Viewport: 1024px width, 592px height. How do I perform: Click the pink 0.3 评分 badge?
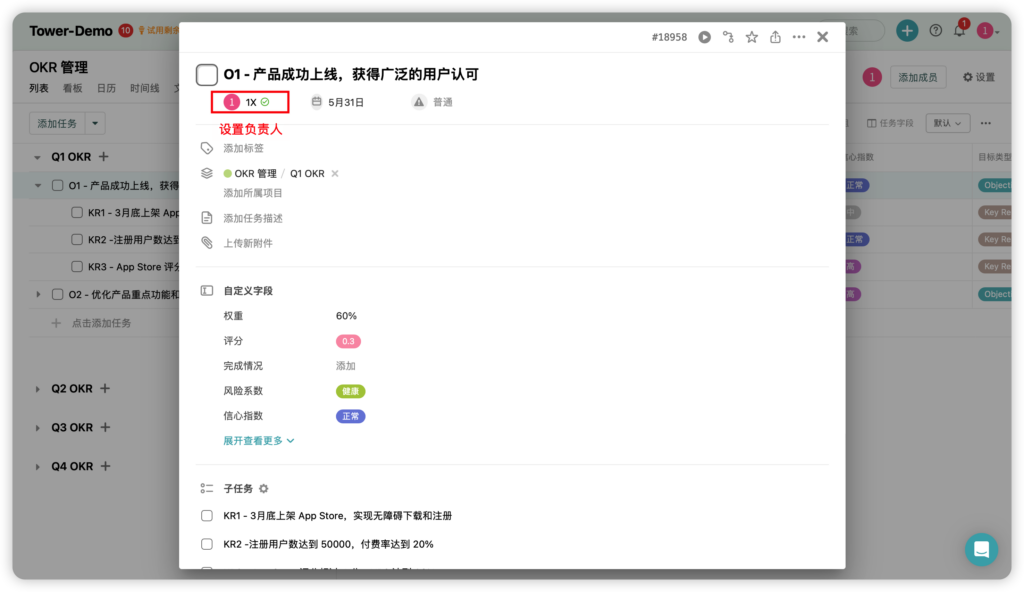350,341
